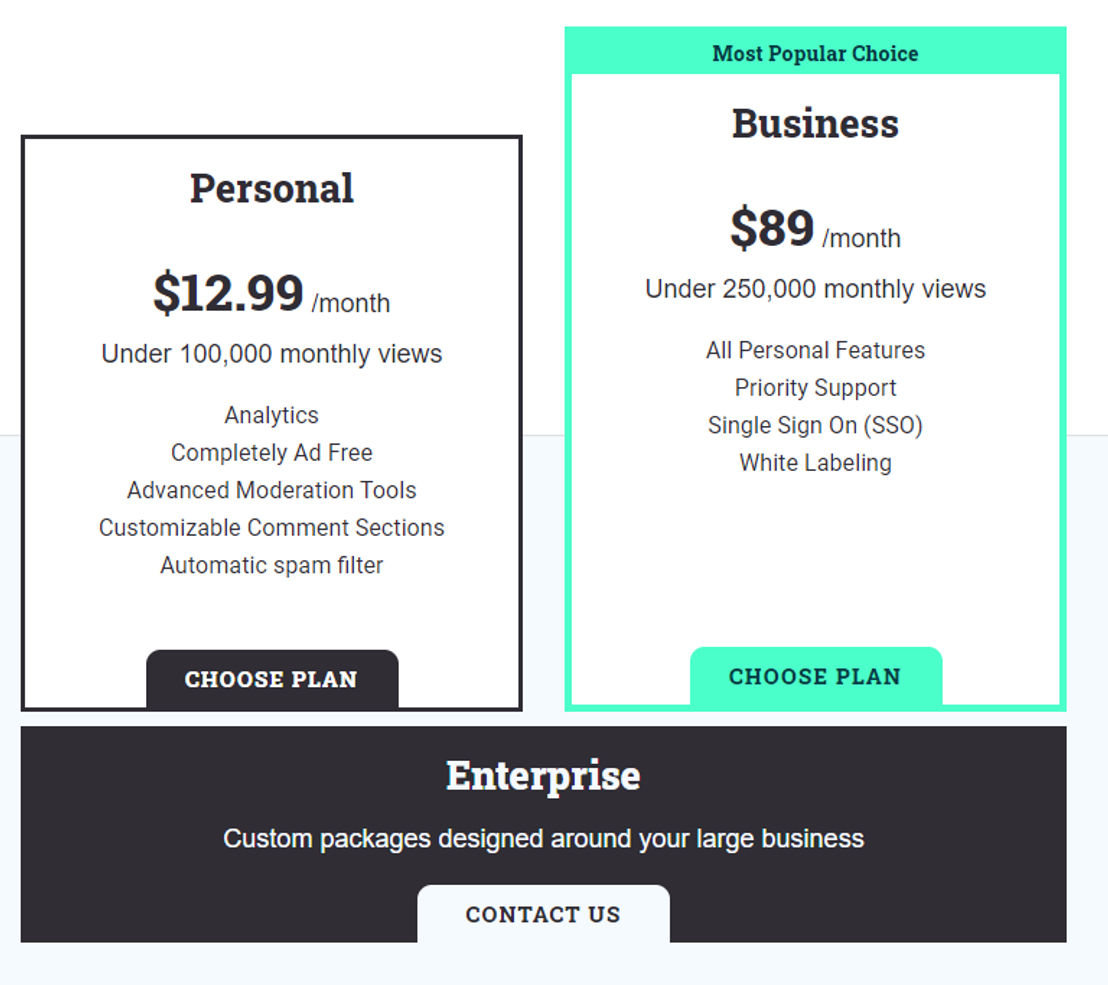This screenshot has width=1108, height=985.
Task: Click Advanced Moderation Tools feature
Action: pyautogui.click(x=272, y=490)
